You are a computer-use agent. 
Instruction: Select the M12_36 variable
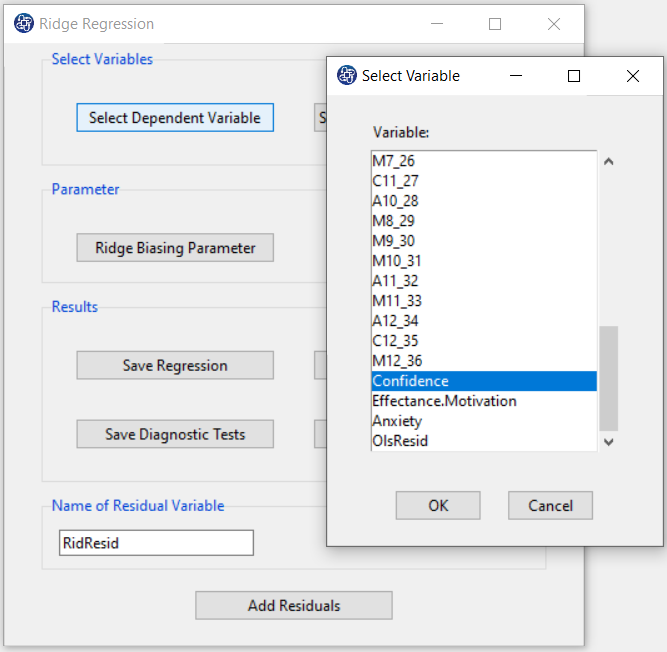point(484,361)
